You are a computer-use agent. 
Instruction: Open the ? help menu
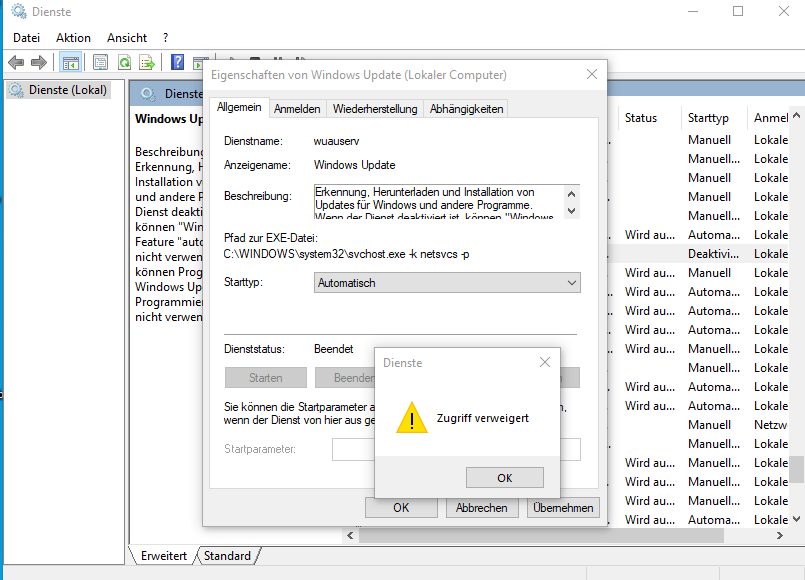pyautogui.click(x=165, y=37)
